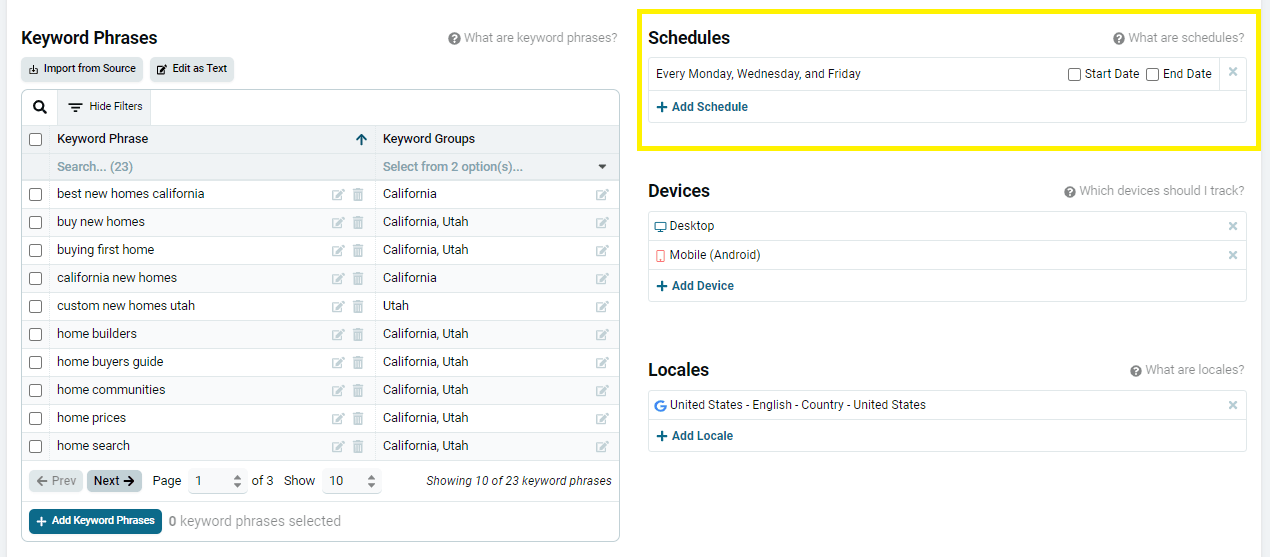
Task: Open 'What are schedules?' help
Action: [1179, 38]
